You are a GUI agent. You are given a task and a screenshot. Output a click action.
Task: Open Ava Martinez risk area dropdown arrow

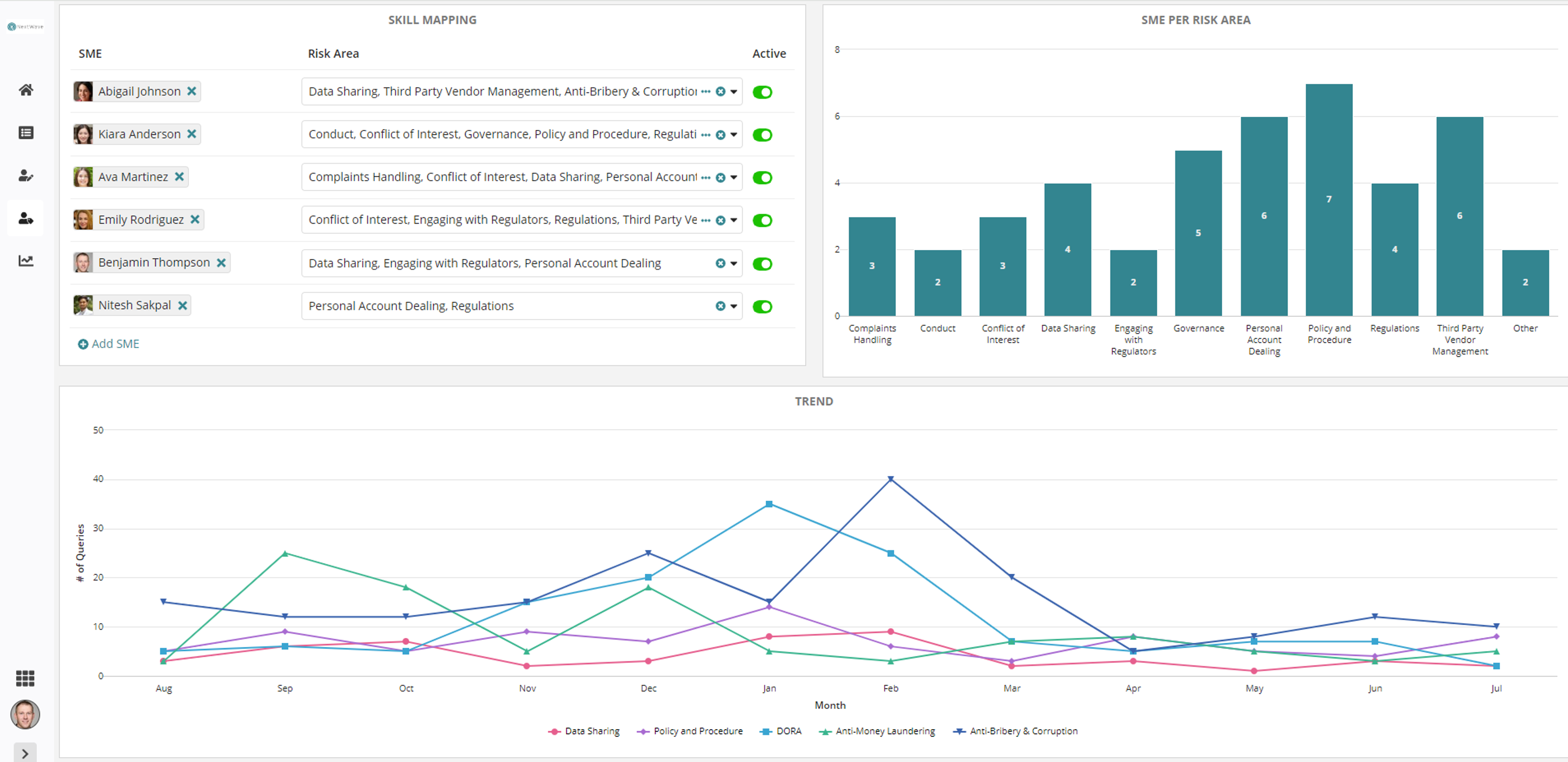point(734,178)
